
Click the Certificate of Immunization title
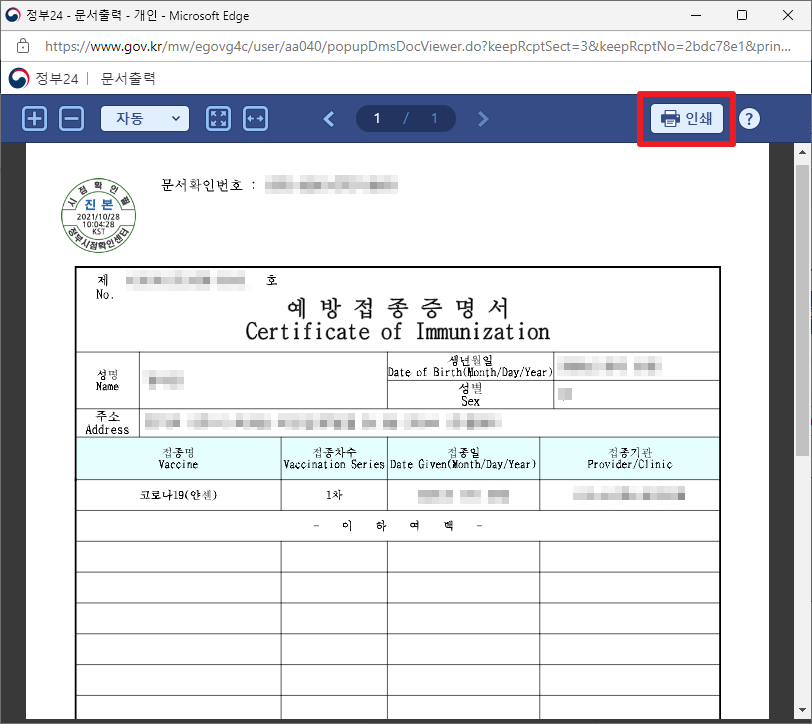(x=397, y=331)
